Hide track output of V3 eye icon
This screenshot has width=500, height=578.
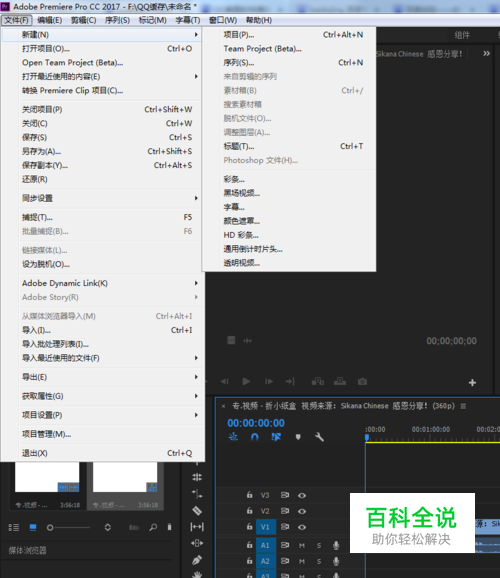(302, 495)
